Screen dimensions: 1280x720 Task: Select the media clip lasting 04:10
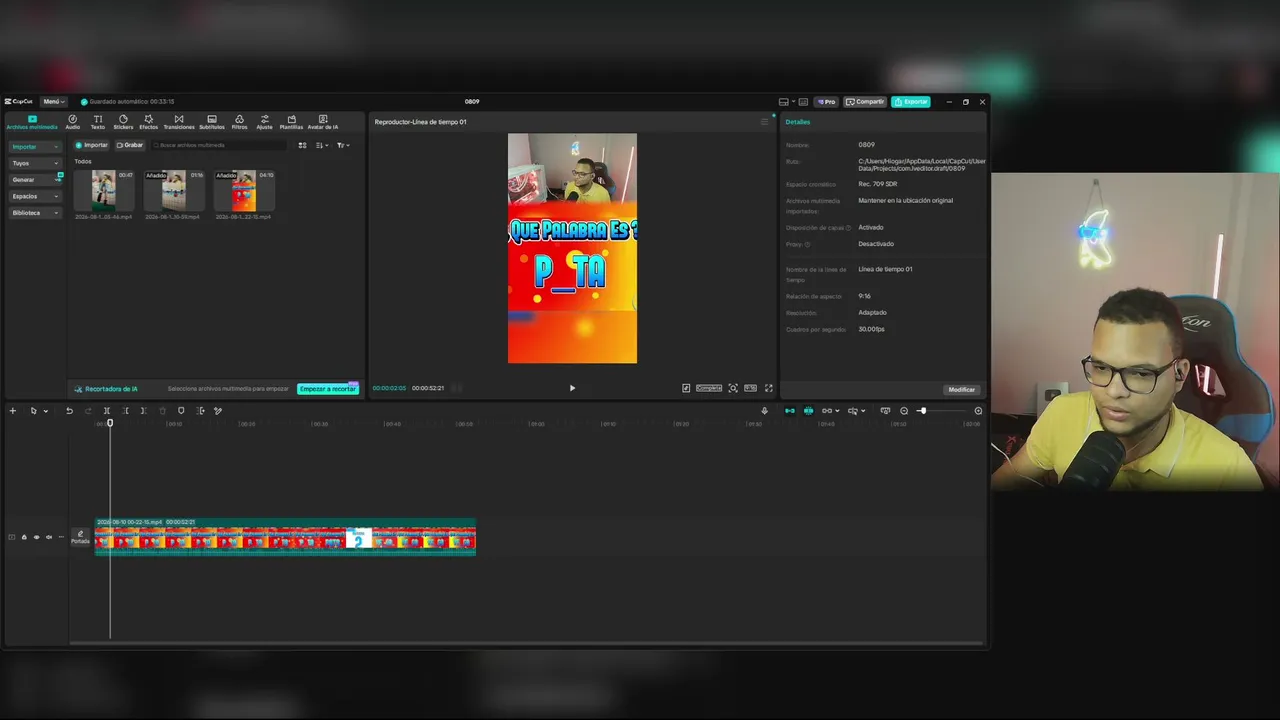point(244,190)
